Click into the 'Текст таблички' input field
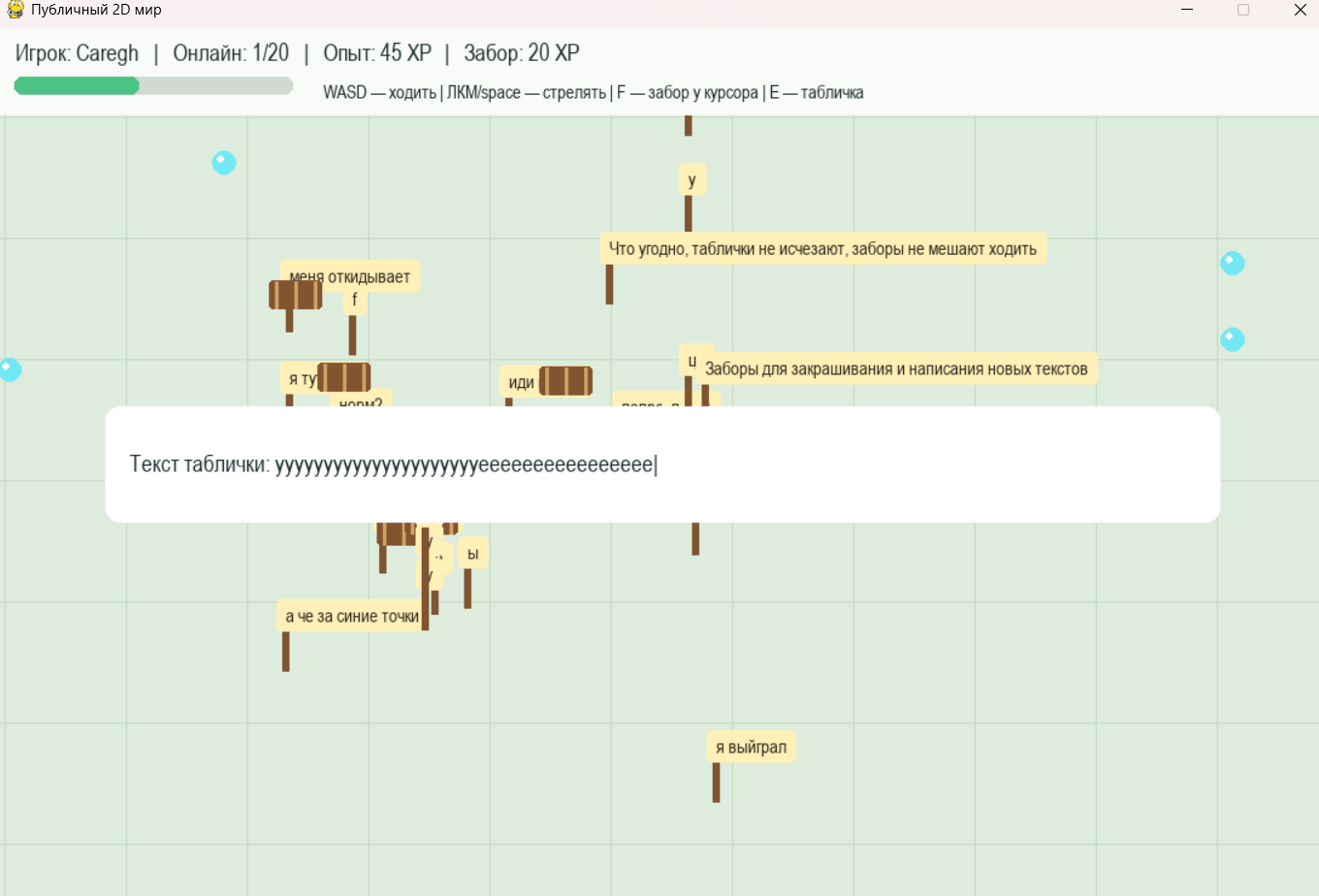 [x=662, y=464]
